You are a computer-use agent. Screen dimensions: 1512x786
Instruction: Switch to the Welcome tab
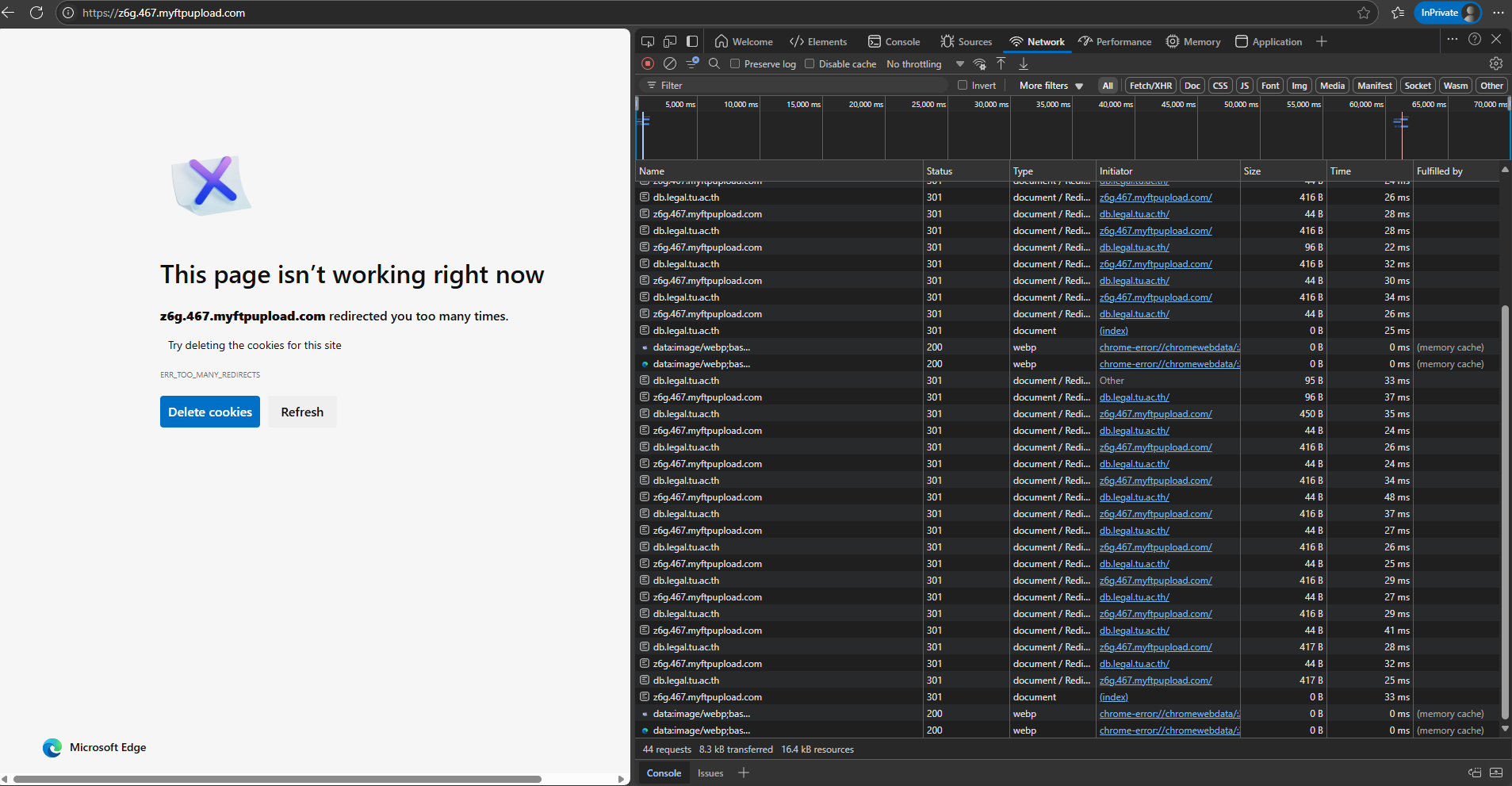click(x=744, y=42)
